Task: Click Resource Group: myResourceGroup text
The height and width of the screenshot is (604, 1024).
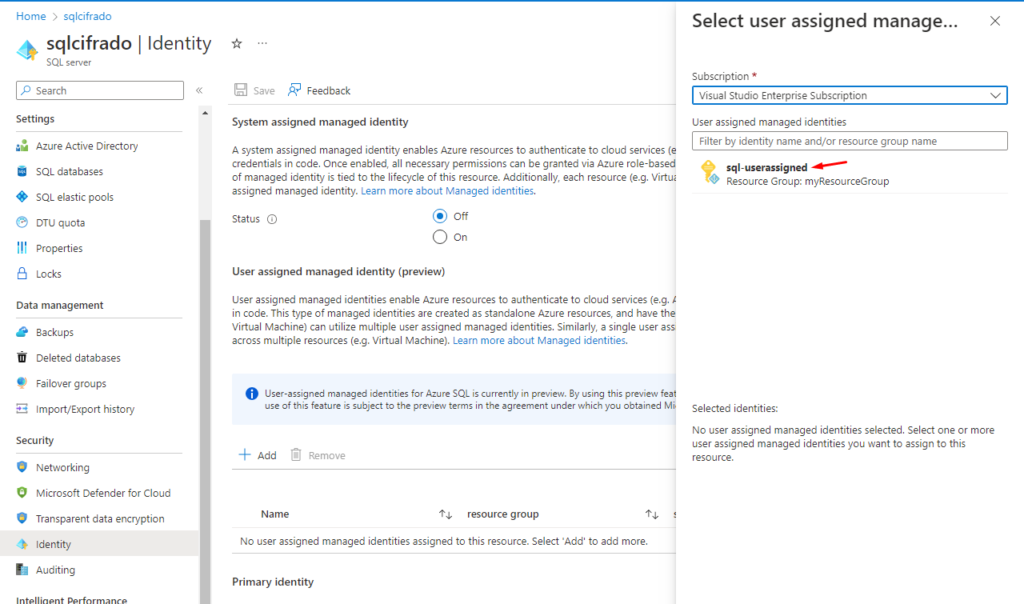Action: (x=807, y=182)
